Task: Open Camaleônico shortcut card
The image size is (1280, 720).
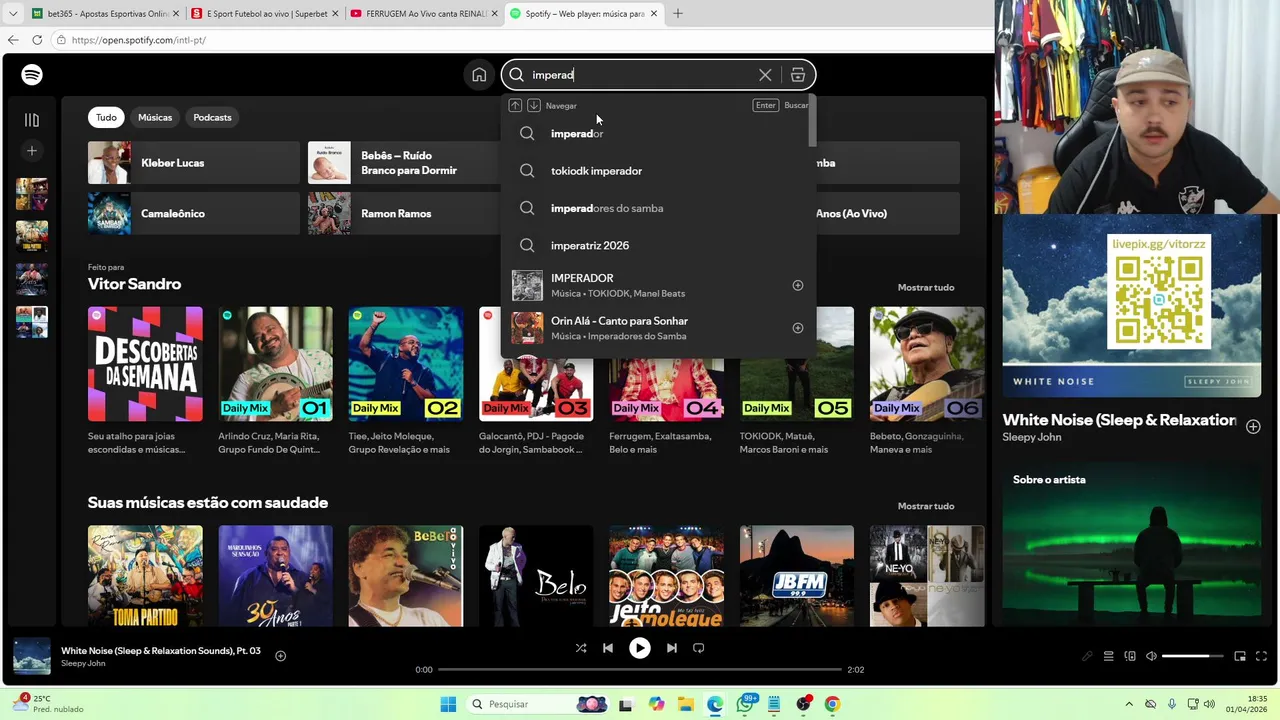Action: point(194,213)
